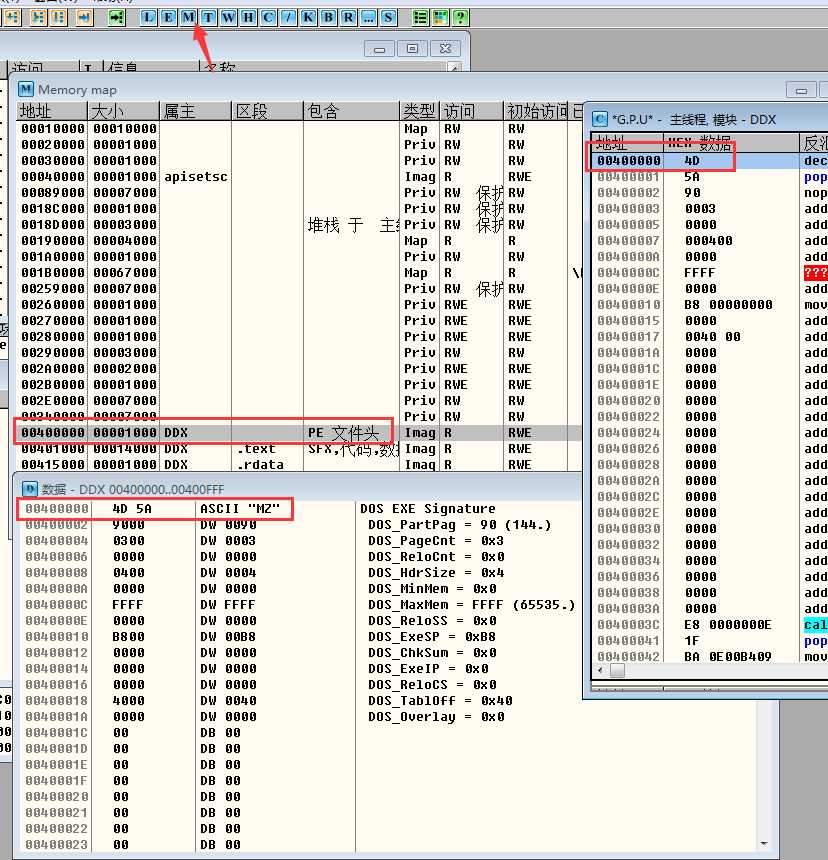Open Source (S) toolbar icon
This screenshot has width=828, height=860.
click(x=388, y=18)
